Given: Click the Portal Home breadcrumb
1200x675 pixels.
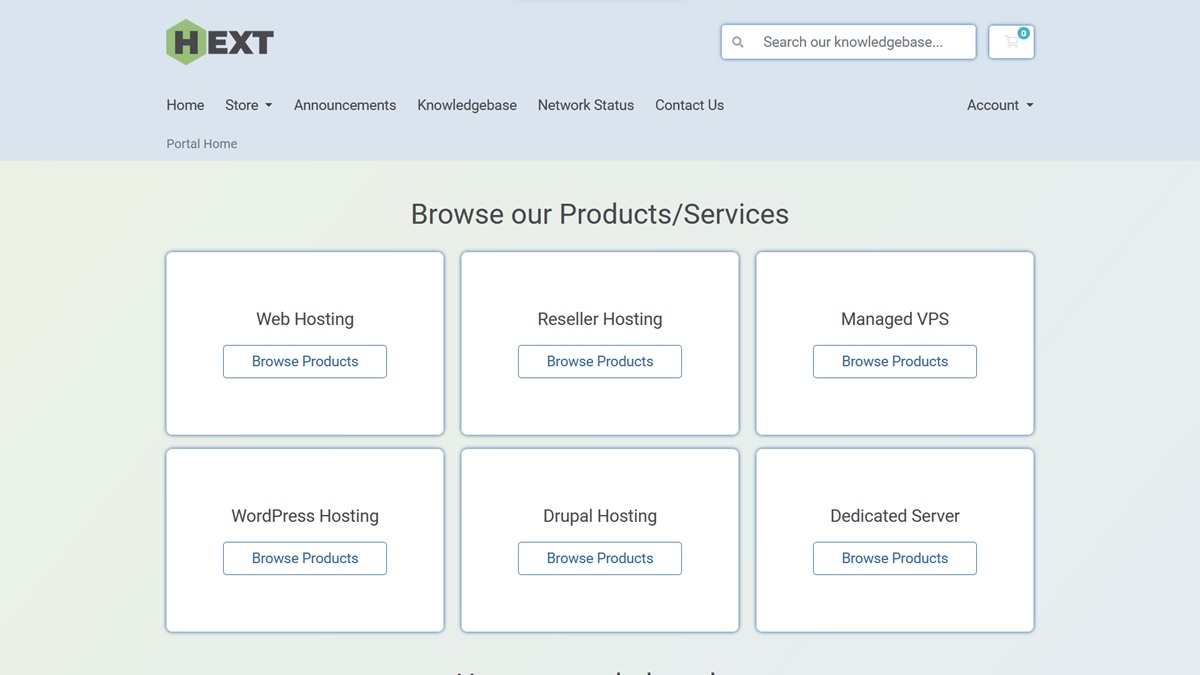Looking at the screenshot, I should point(202,144).
